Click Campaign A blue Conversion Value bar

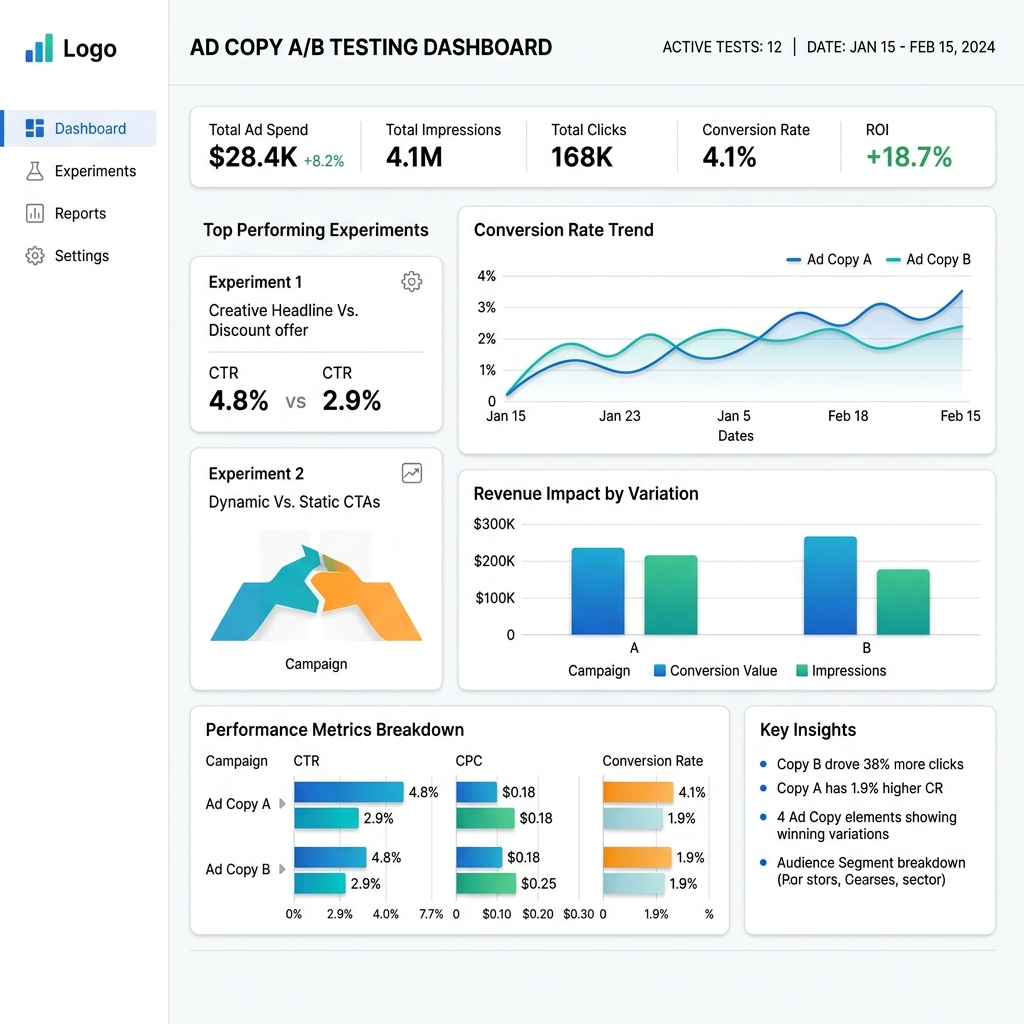tap(598, 591)
